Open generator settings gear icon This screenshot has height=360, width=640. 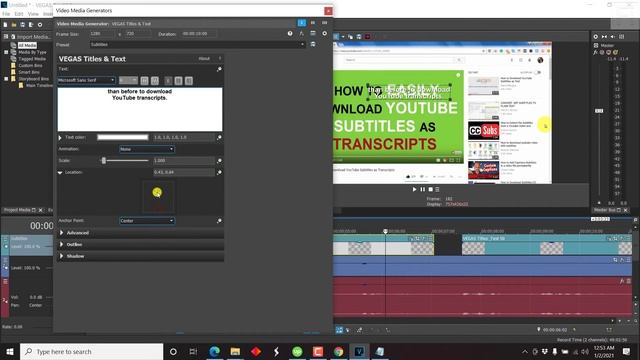pos(324,33)
